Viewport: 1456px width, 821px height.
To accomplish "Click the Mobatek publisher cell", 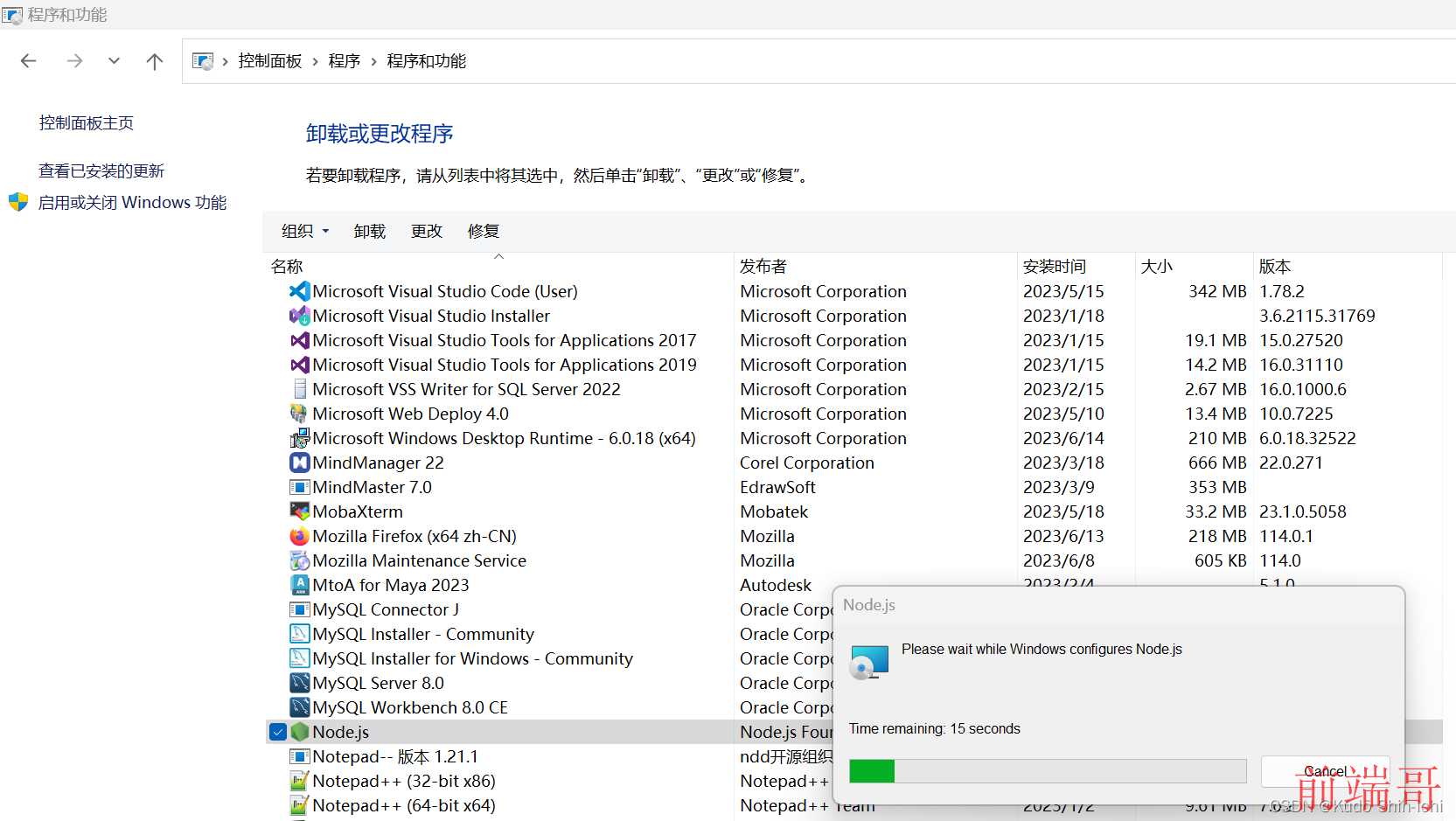I will [774, 511].
